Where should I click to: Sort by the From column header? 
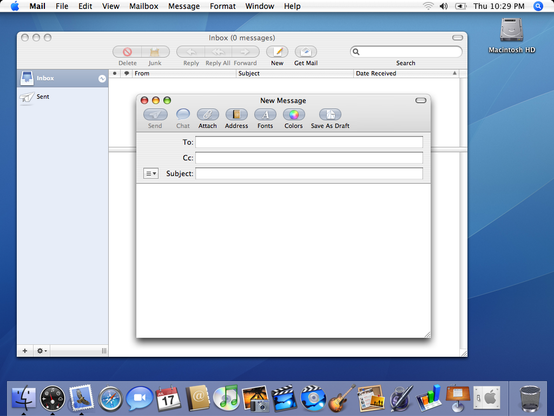(184, 74)
